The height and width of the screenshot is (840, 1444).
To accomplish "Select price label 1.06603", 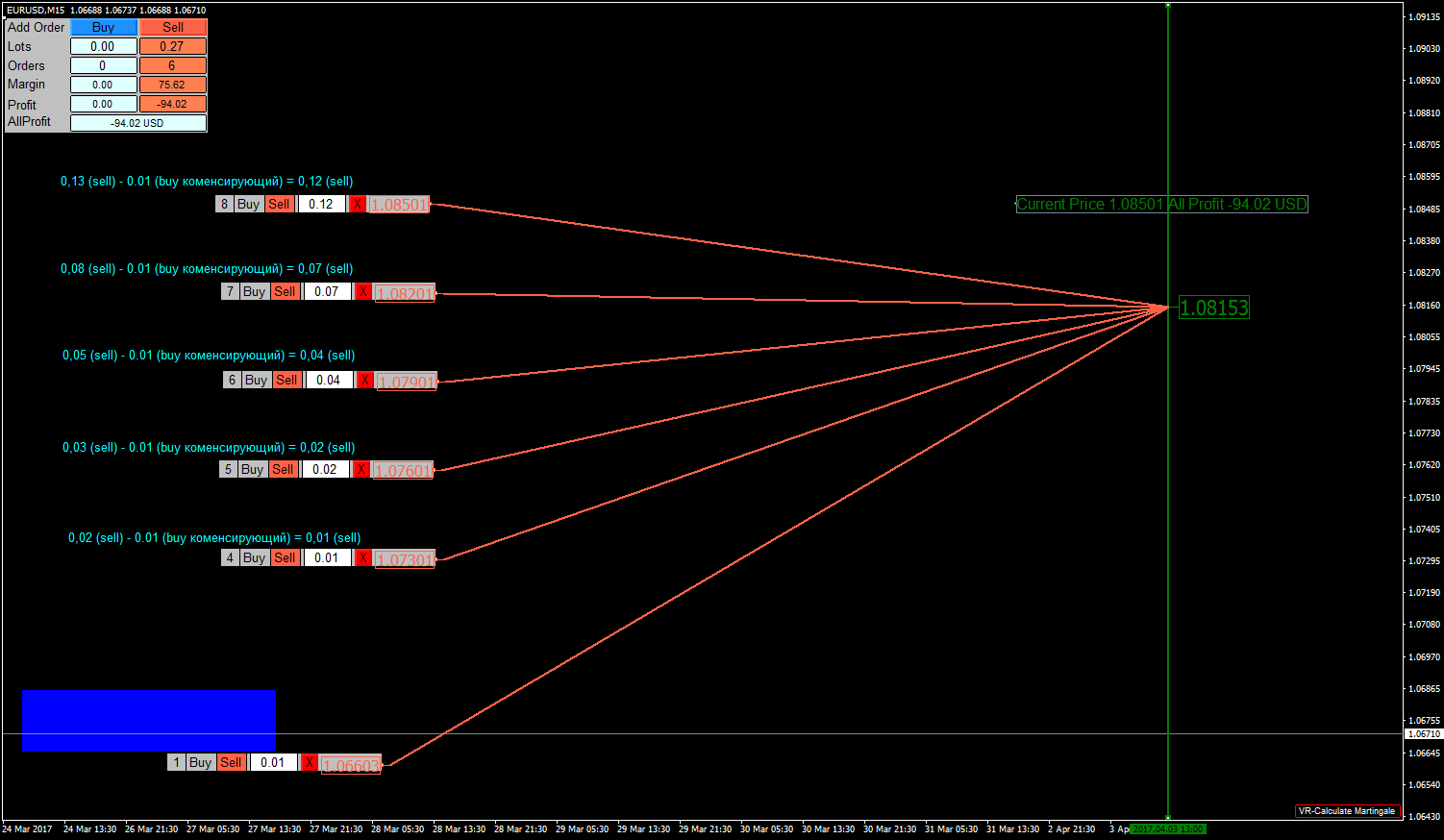I will coord(351,765).
